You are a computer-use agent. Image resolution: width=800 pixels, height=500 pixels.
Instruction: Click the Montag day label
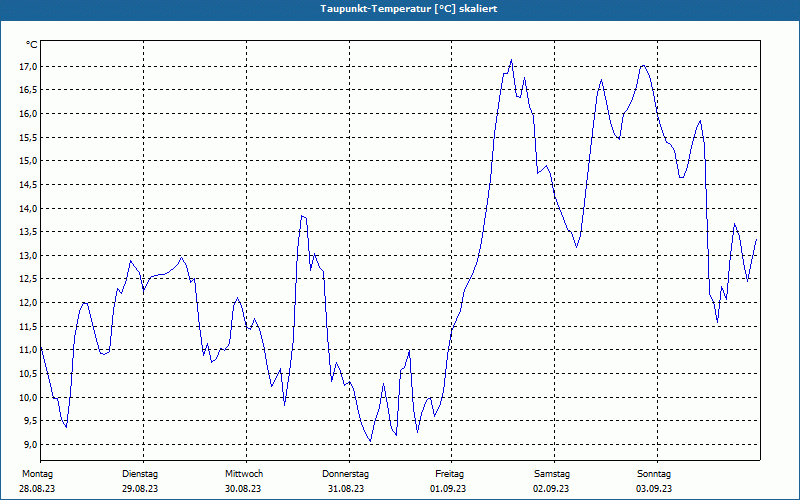(x=37, y=474)
